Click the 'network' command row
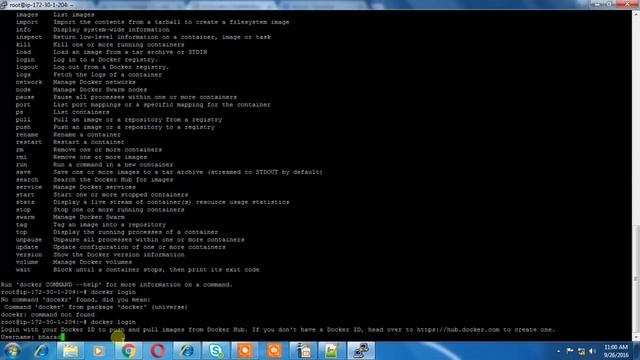 point(76,82)
